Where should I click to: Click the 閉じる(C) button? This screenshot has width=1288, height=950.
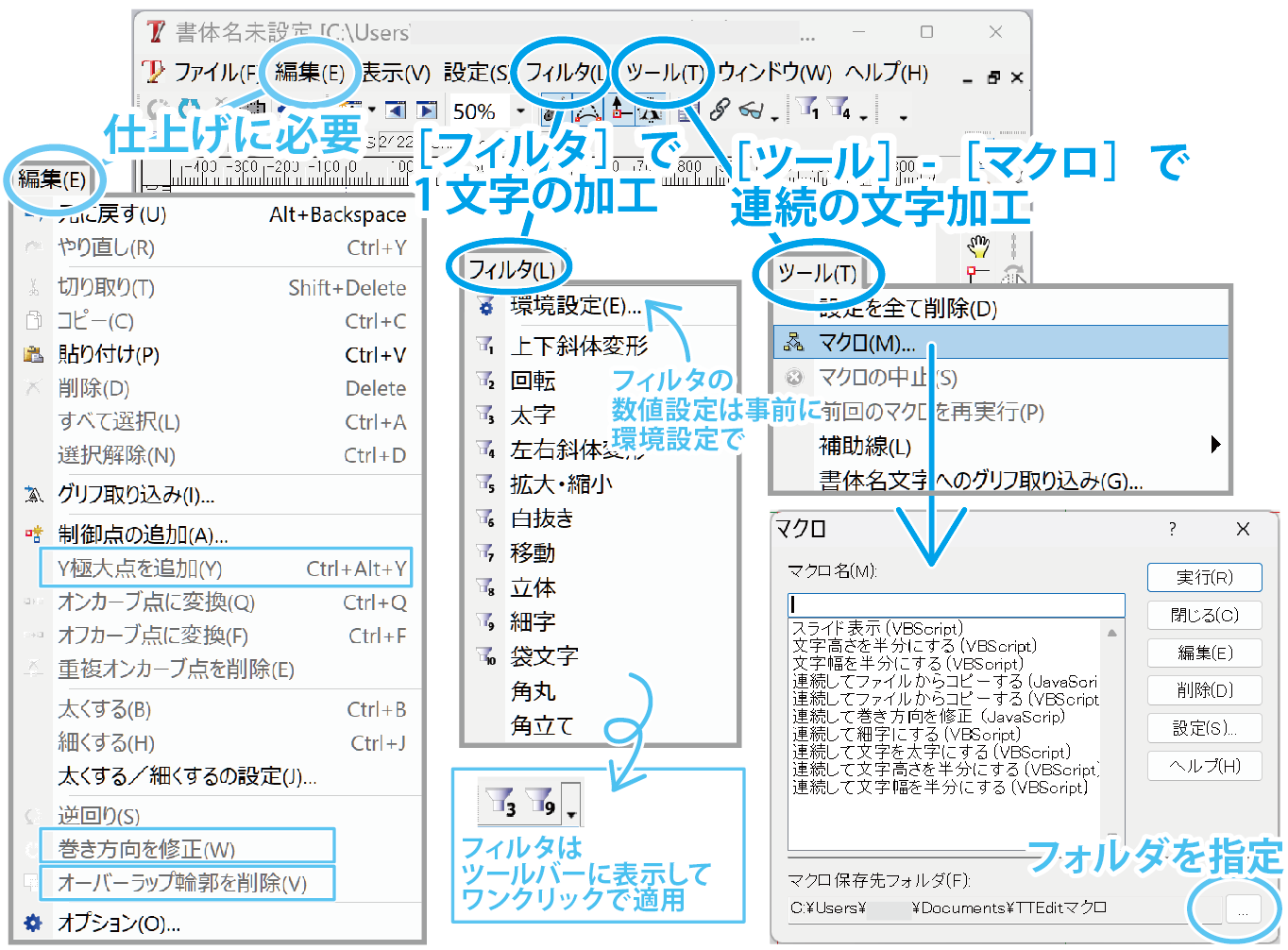coord(1204,616)
